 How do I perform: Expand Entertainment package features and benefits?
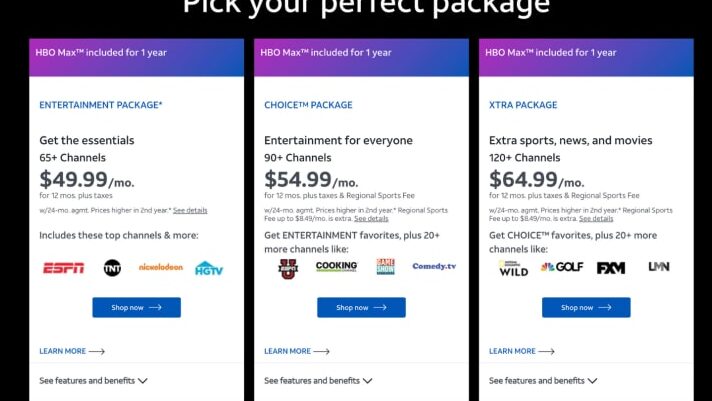93,381
